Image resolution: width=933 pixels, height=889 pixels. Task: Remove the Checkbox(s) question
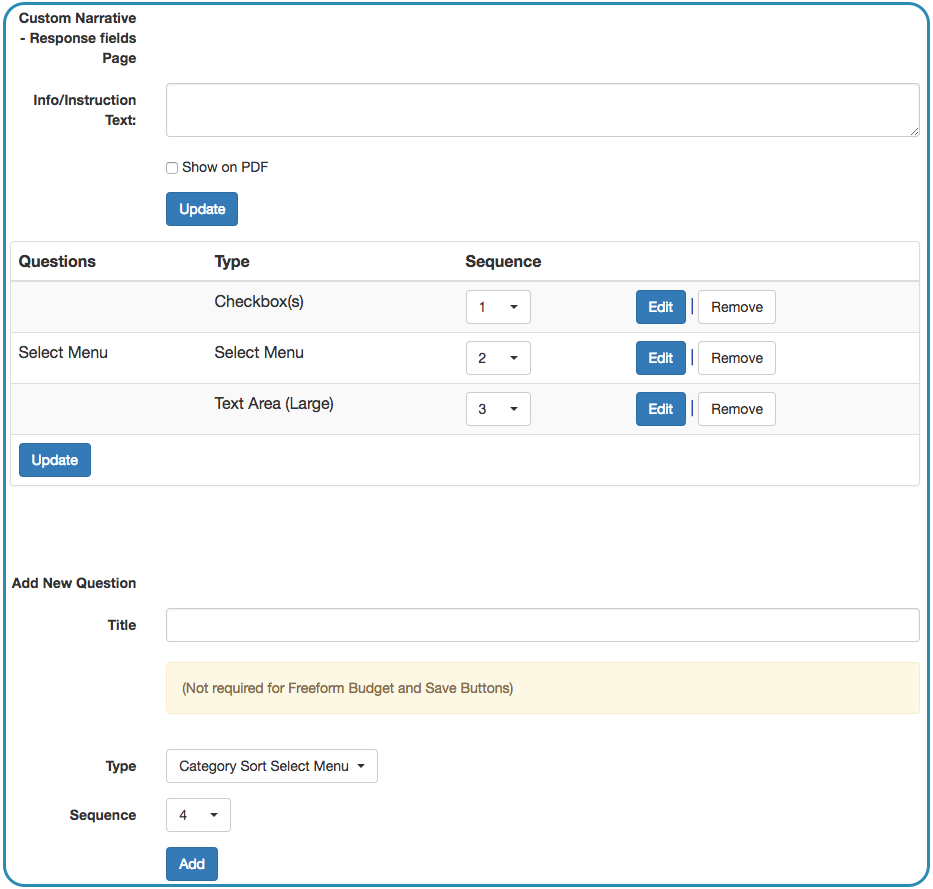[x=737, y=307]
